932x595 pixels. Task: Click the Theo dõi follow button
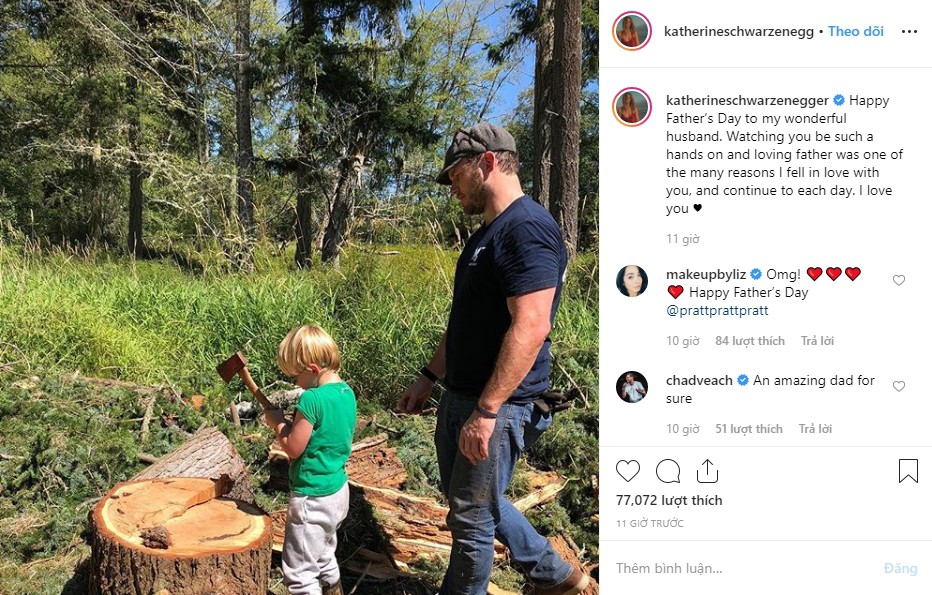[x=856, y=32]
